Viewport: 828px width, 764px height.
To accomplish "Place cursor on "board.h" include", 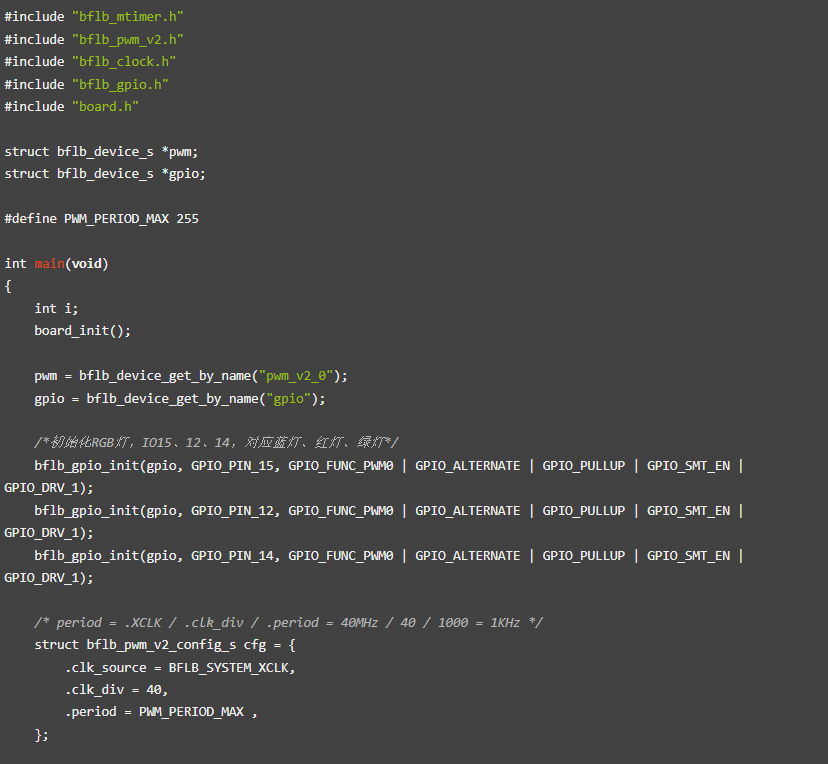I will click(x=104, y=106).
